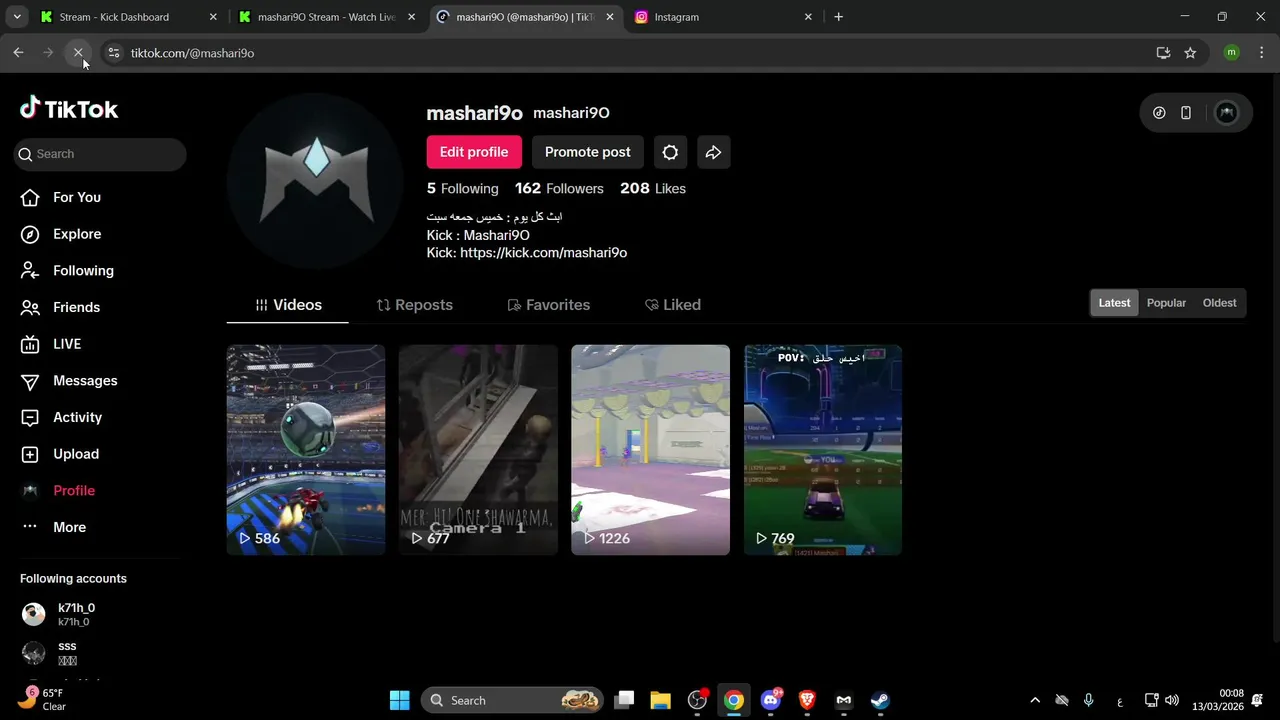Close the Kick Dashboard tab
1280x720 pixels.
(x=212, y=17)
